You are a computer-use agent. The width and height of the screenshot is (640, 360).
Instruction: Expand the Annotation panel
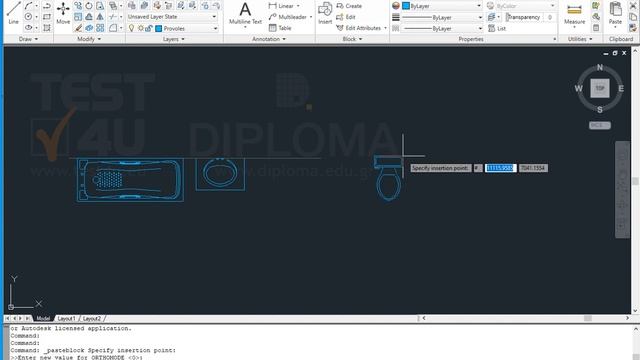[269, 39]
